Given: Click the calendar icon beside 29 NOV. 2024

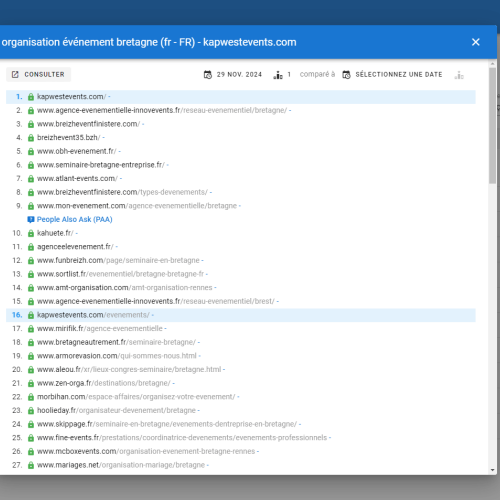Looking at the screenshot, I should [208, 75].
